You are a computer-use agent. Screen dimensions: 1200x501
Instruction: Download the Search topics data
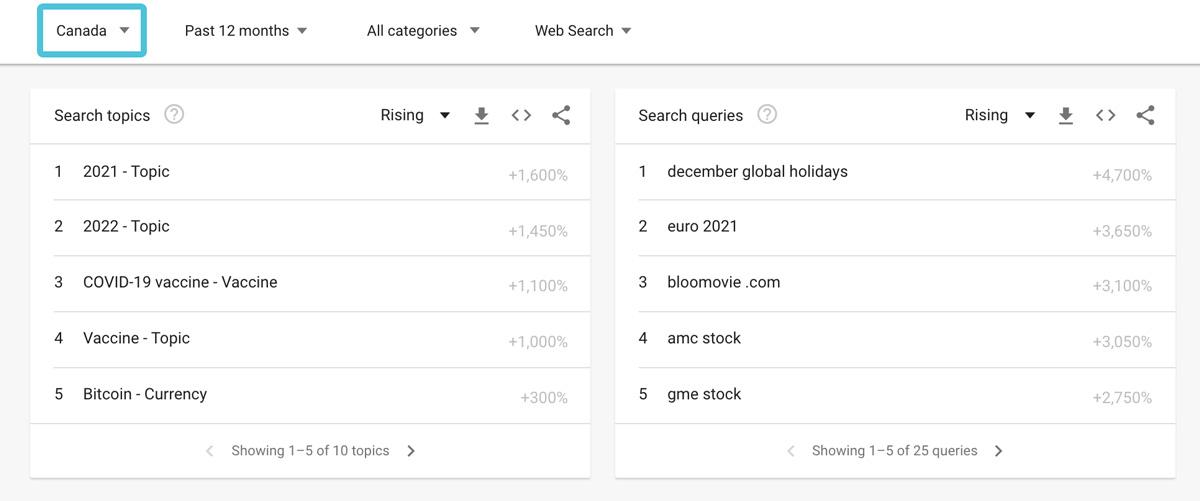[481, 116]
